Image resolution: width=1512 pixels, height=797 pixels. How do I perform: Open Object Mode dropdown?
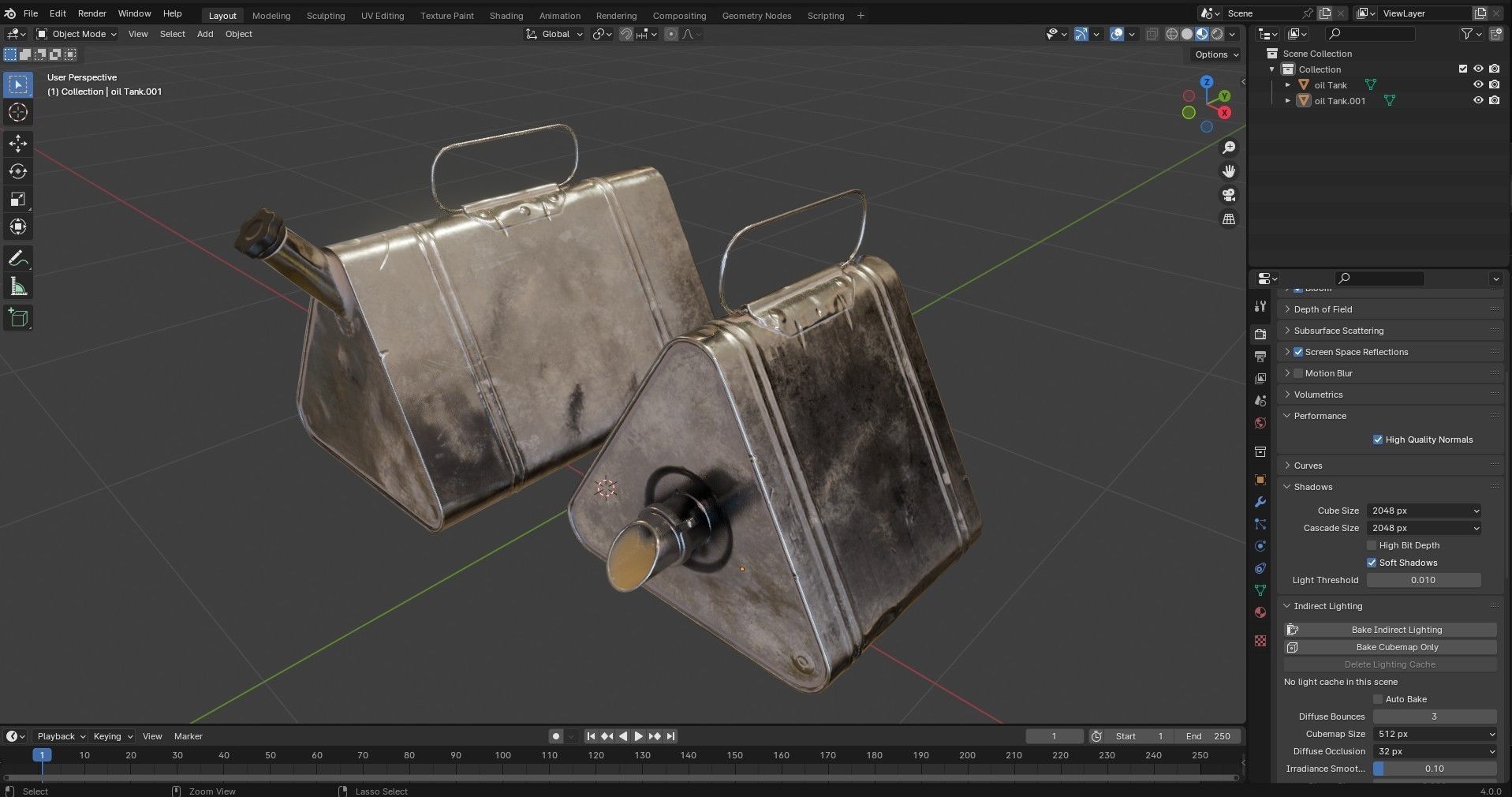click(77, 34)
